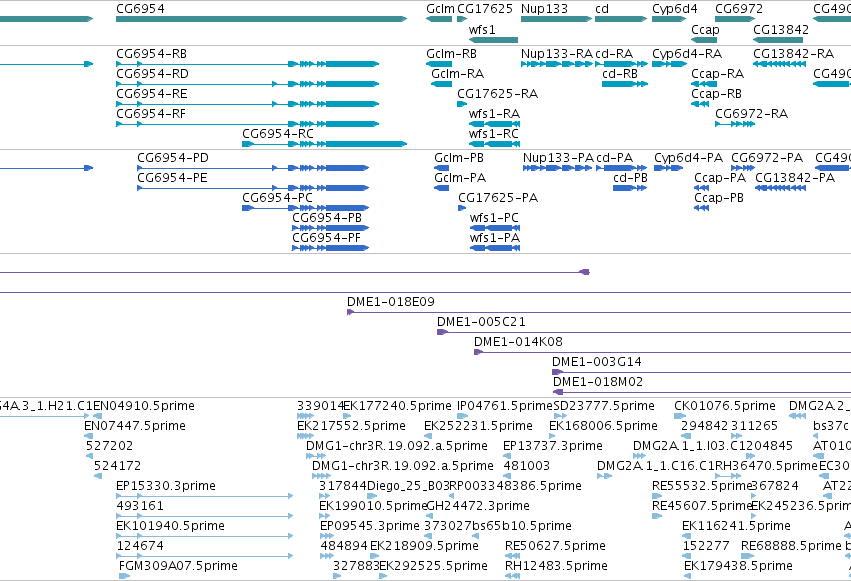Open the EP15330.3prime EST label
The width and height of the screenshot is (851, 581).
coord(166,486)
